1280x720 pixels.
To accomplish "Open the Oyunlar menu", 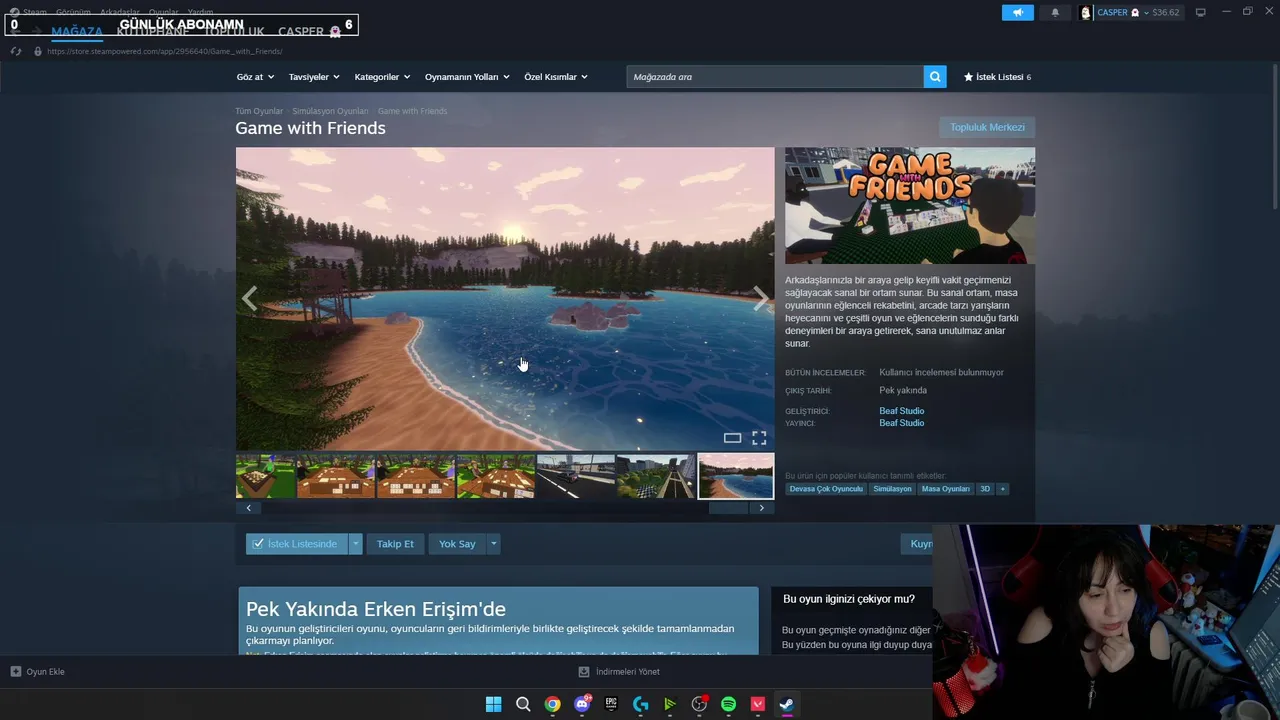I will [x=164, y=12].
